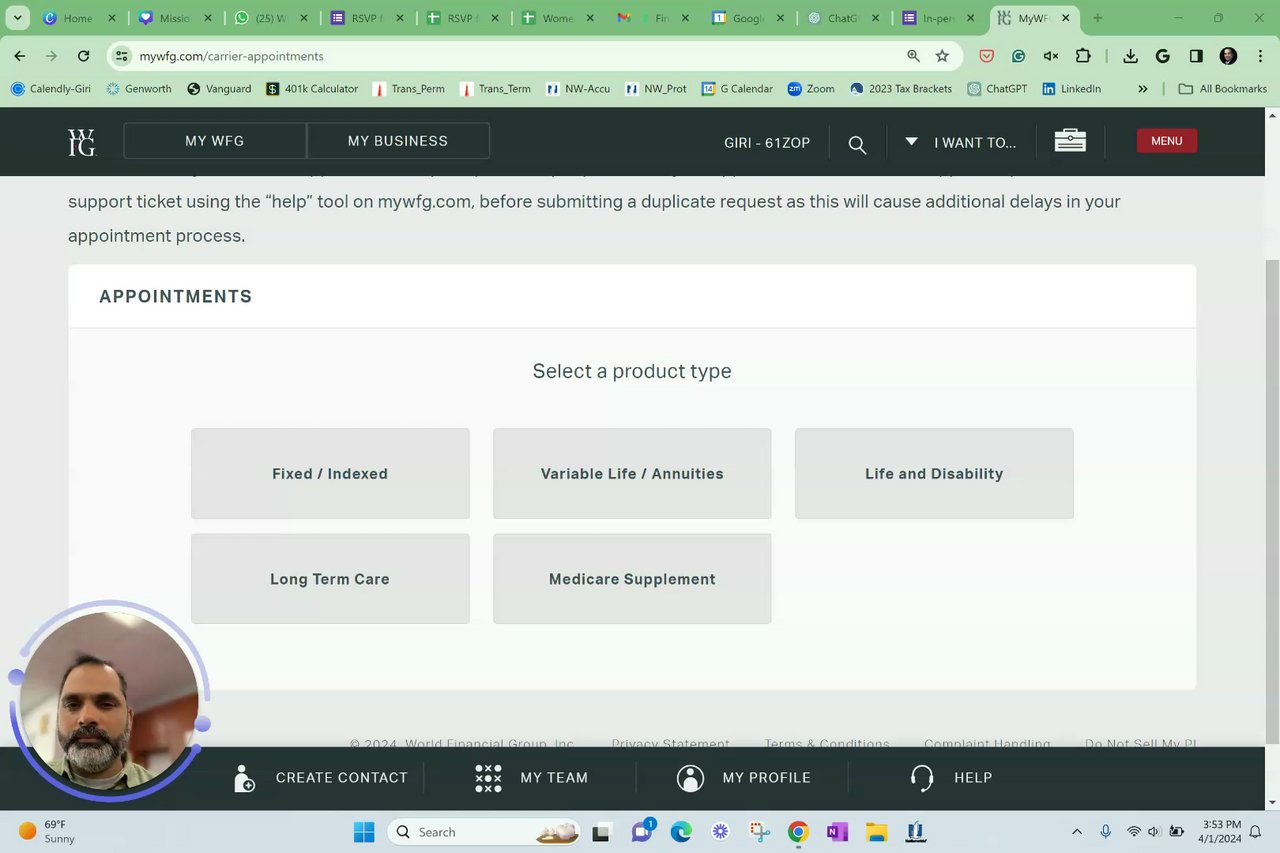
Task: Close the MyWFG browser tab
Action: pyautogui.click(x=1065, y=18)
